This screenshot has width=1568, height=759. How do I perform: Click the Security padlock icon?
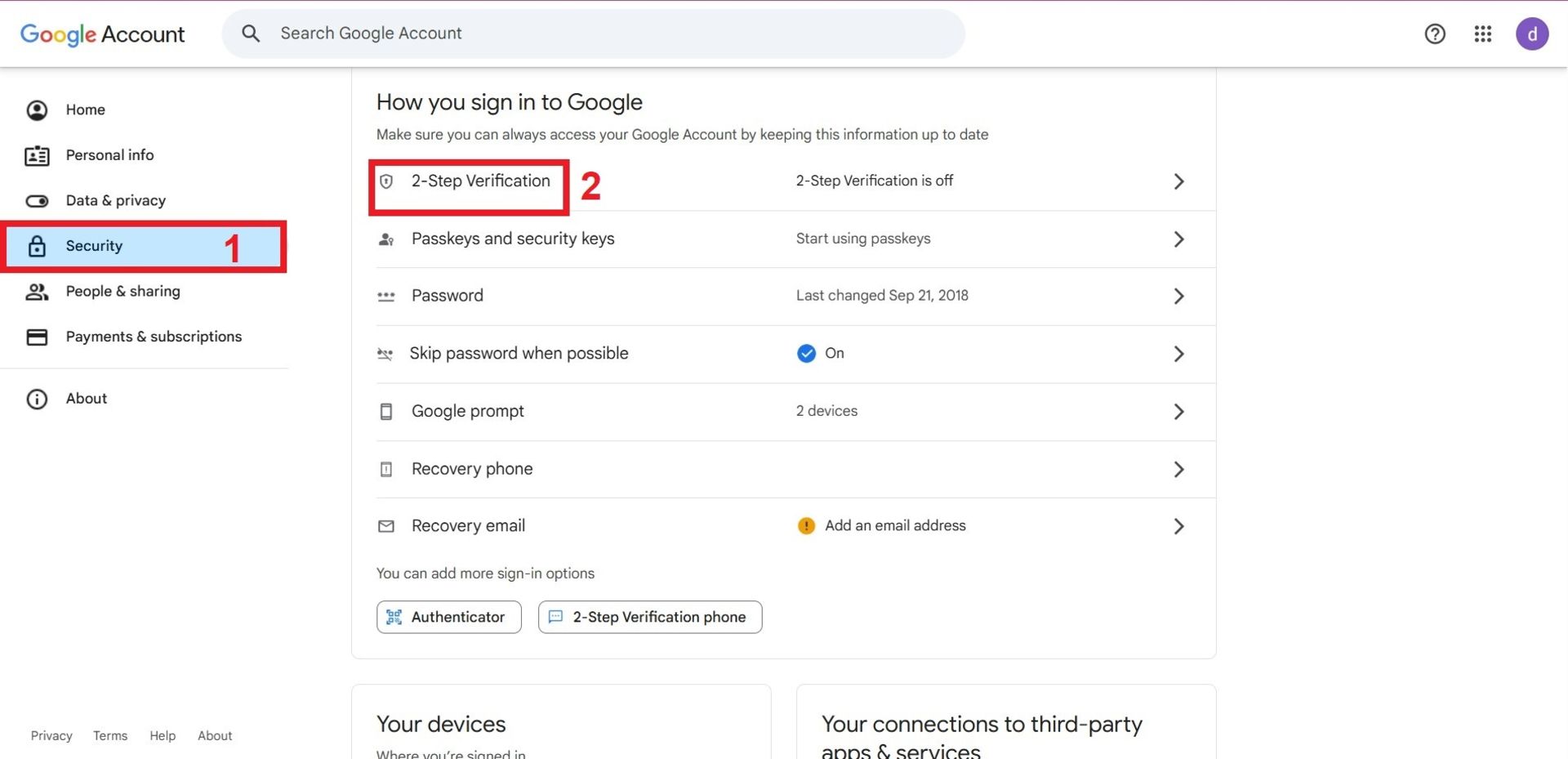[x=37, y=246]
